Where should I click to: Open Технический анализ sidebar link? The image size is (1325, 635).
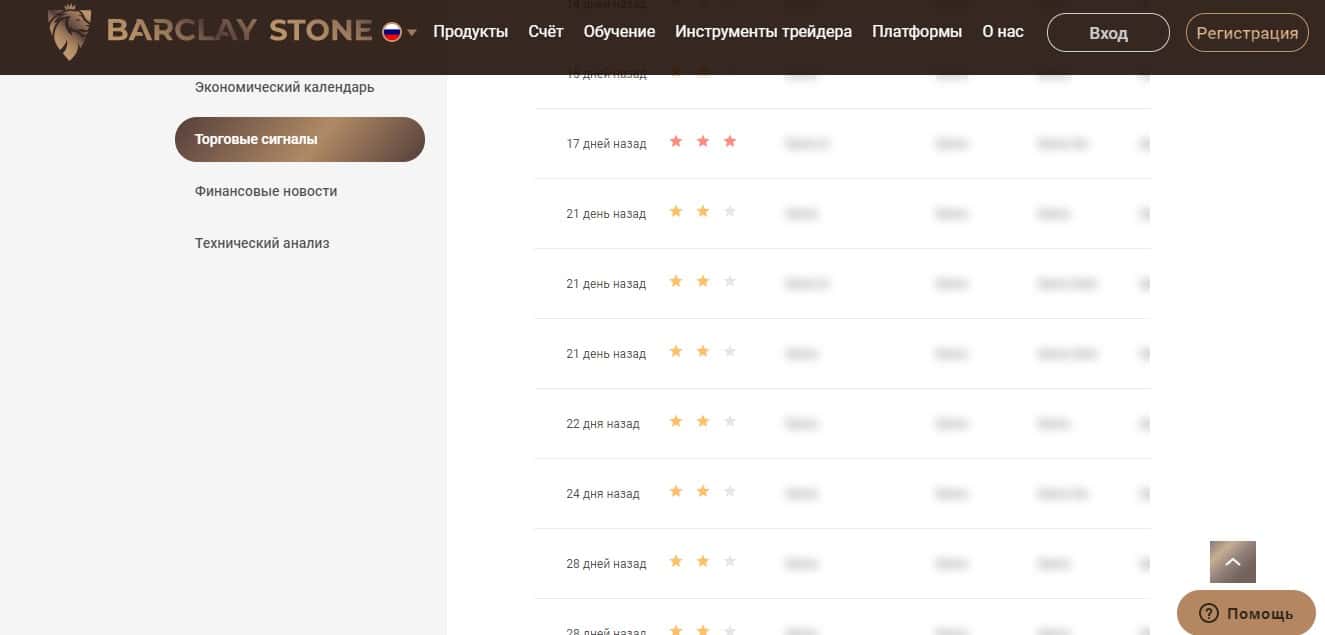[262, 243]
